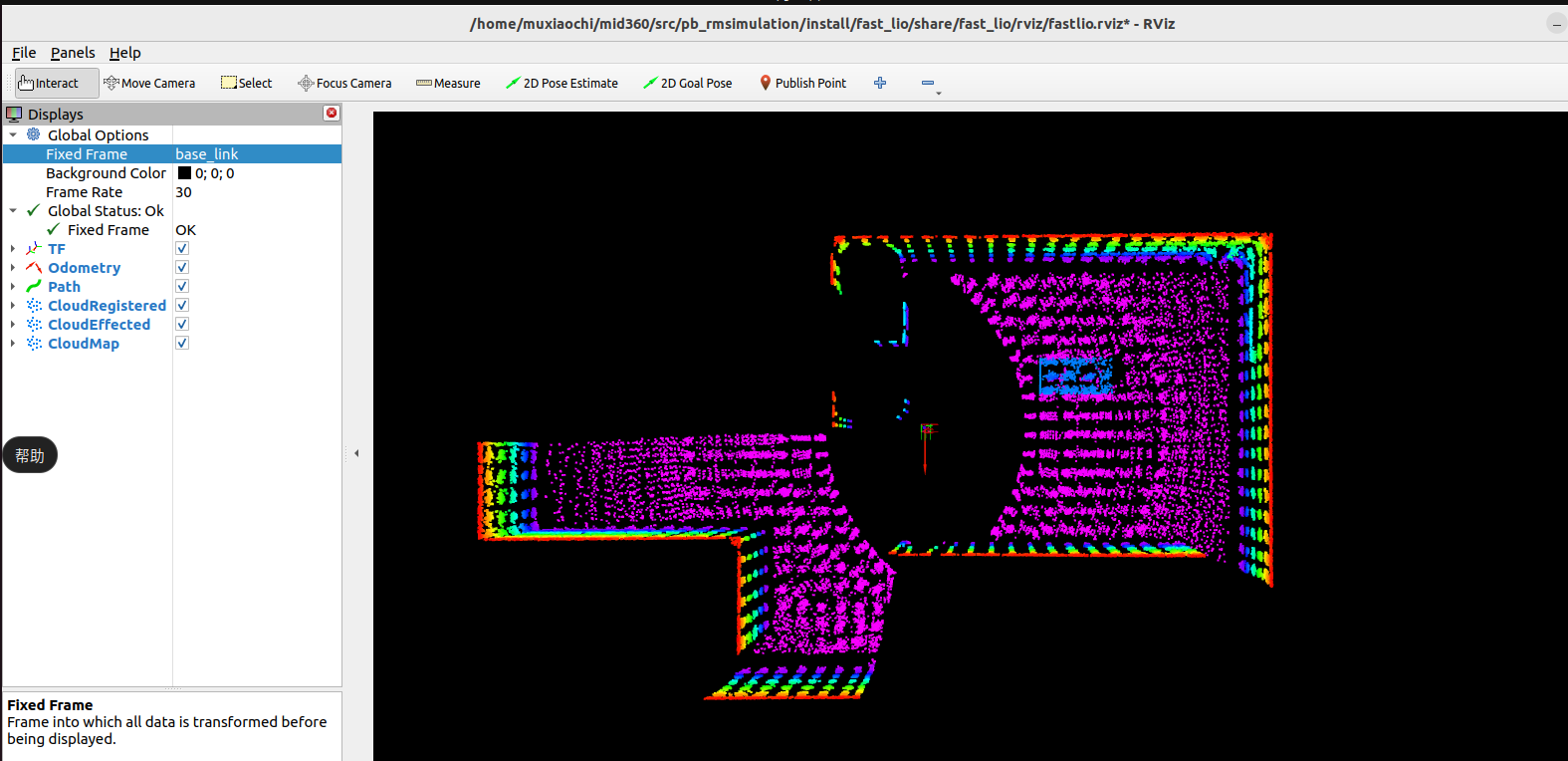Choose the Select tool in toolbar
This screenshot has width=1568, height=761.
click(x=246, y=84)
